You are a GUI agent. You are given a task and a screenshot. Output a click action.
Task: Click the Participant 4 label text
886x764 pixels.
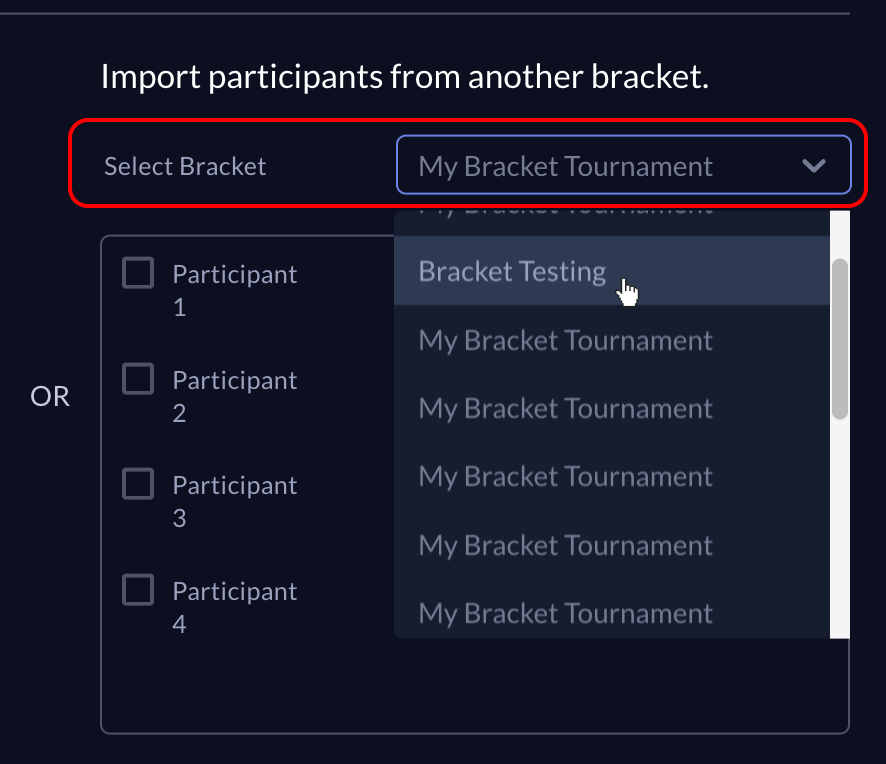[234, 607]
